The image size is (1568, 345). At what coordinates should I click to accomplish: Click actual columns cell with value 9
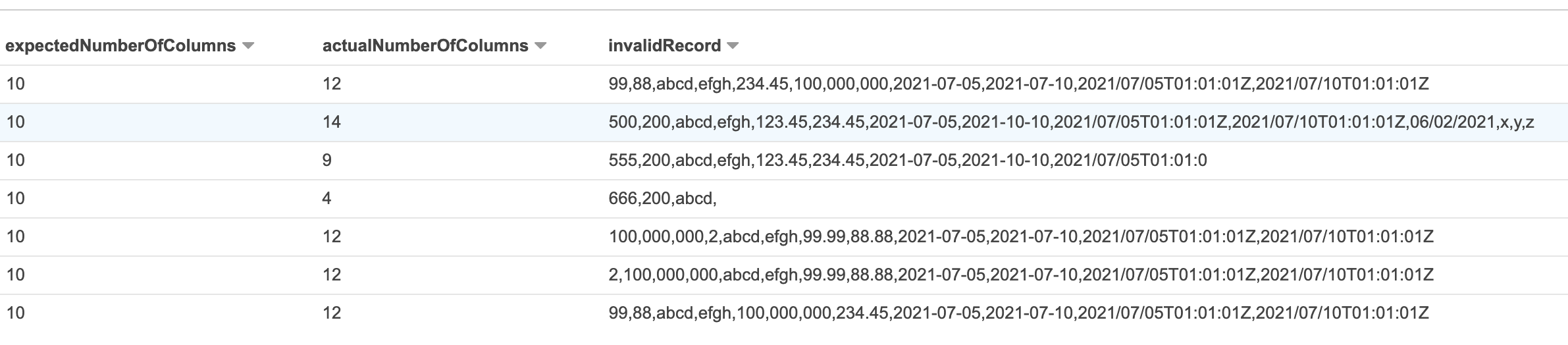point(327,160)
